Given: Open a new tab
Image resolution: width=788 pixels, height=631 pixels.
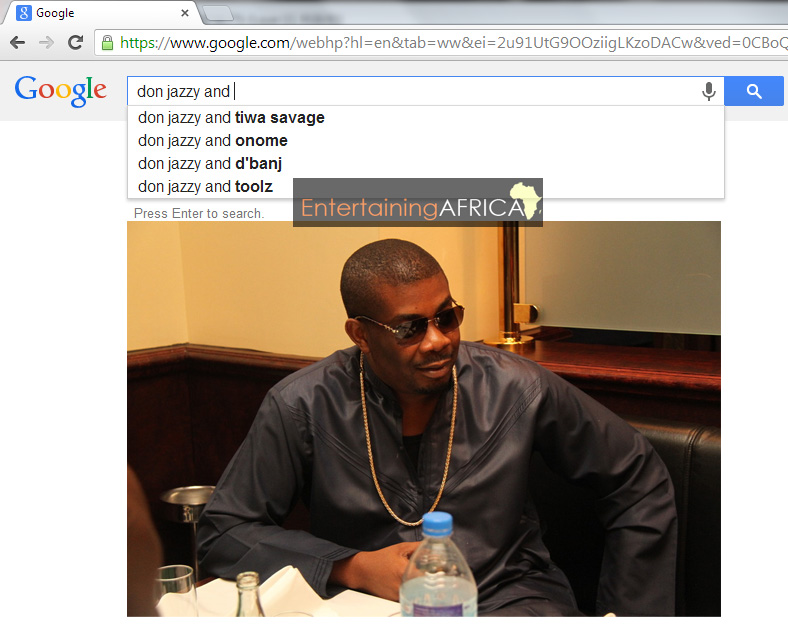Looking at the screenshot, I should tap(217, 13).
